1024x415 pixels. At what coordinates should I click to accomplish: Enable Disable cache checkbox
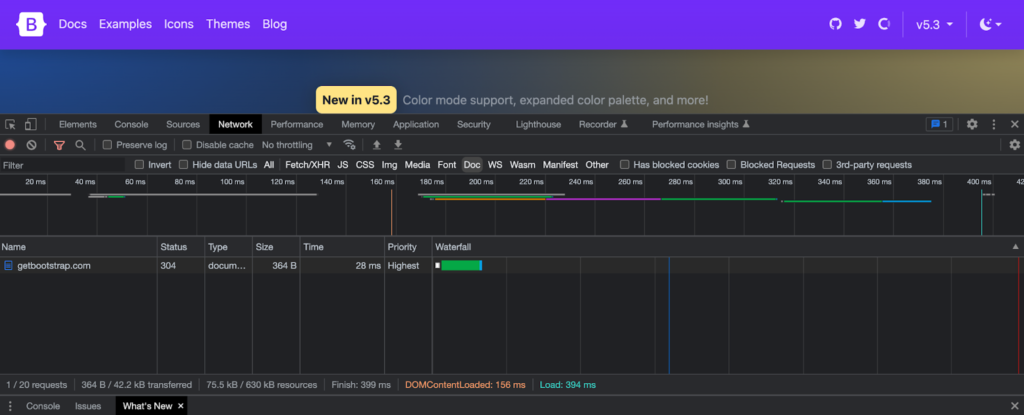(187, 145)
